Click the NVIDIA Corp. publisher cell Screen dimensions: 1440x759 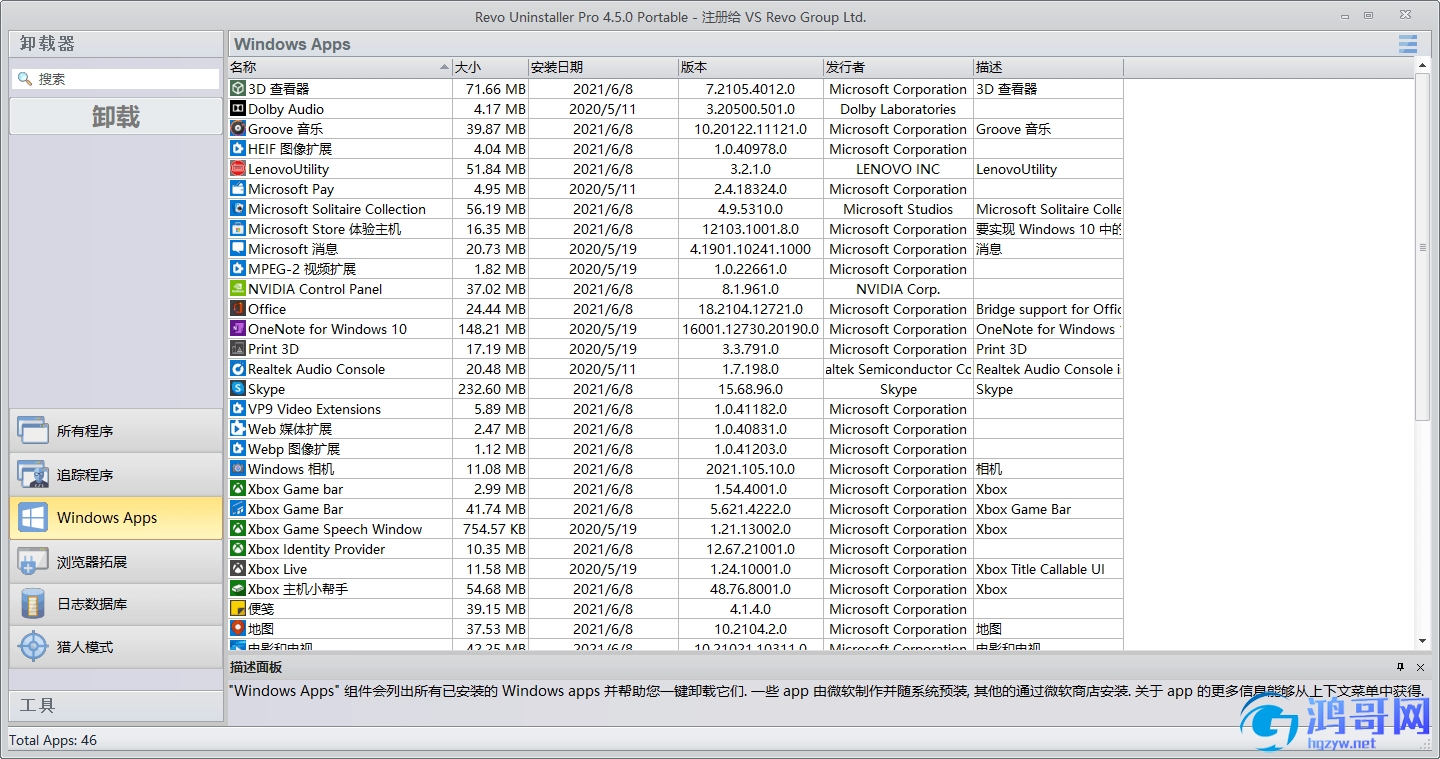[x=898, y=289]
